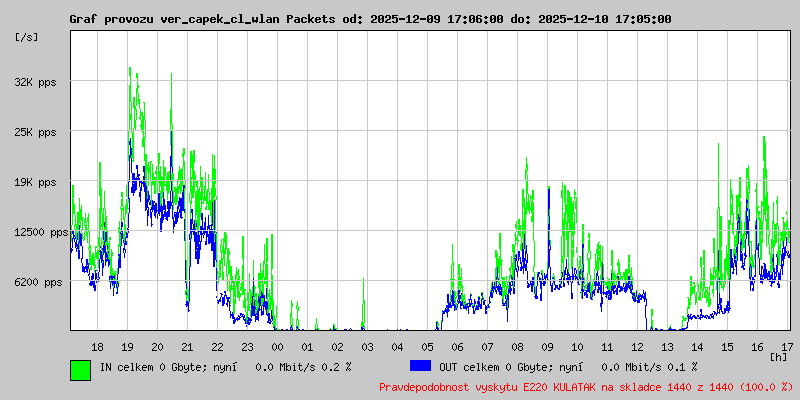Click hour label '12' on time axis

click(x=638, y=348)
